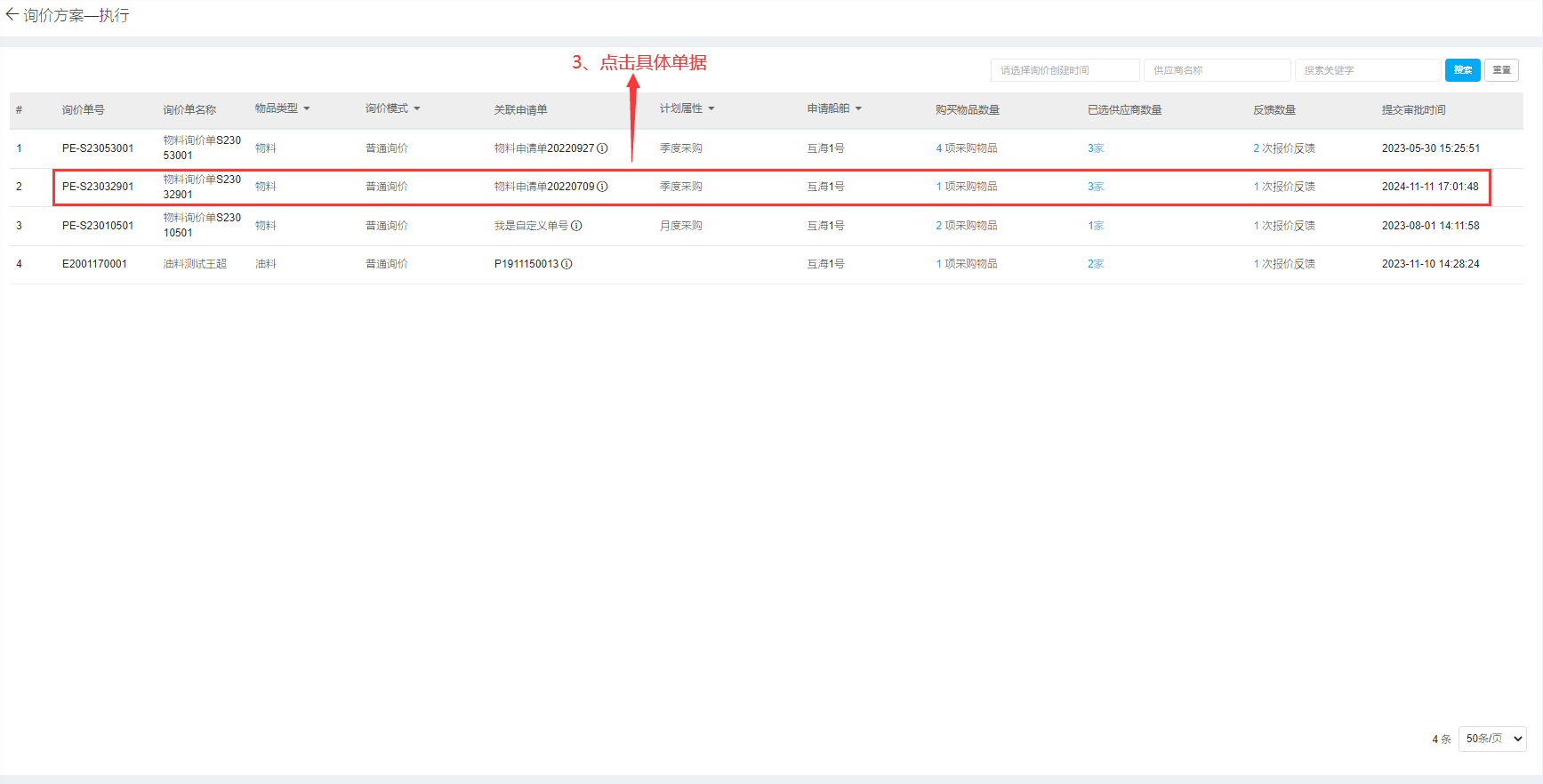Click inquiry name 物料询价单S23032901
Screen dimensions: 1543x784
(202, 187)
